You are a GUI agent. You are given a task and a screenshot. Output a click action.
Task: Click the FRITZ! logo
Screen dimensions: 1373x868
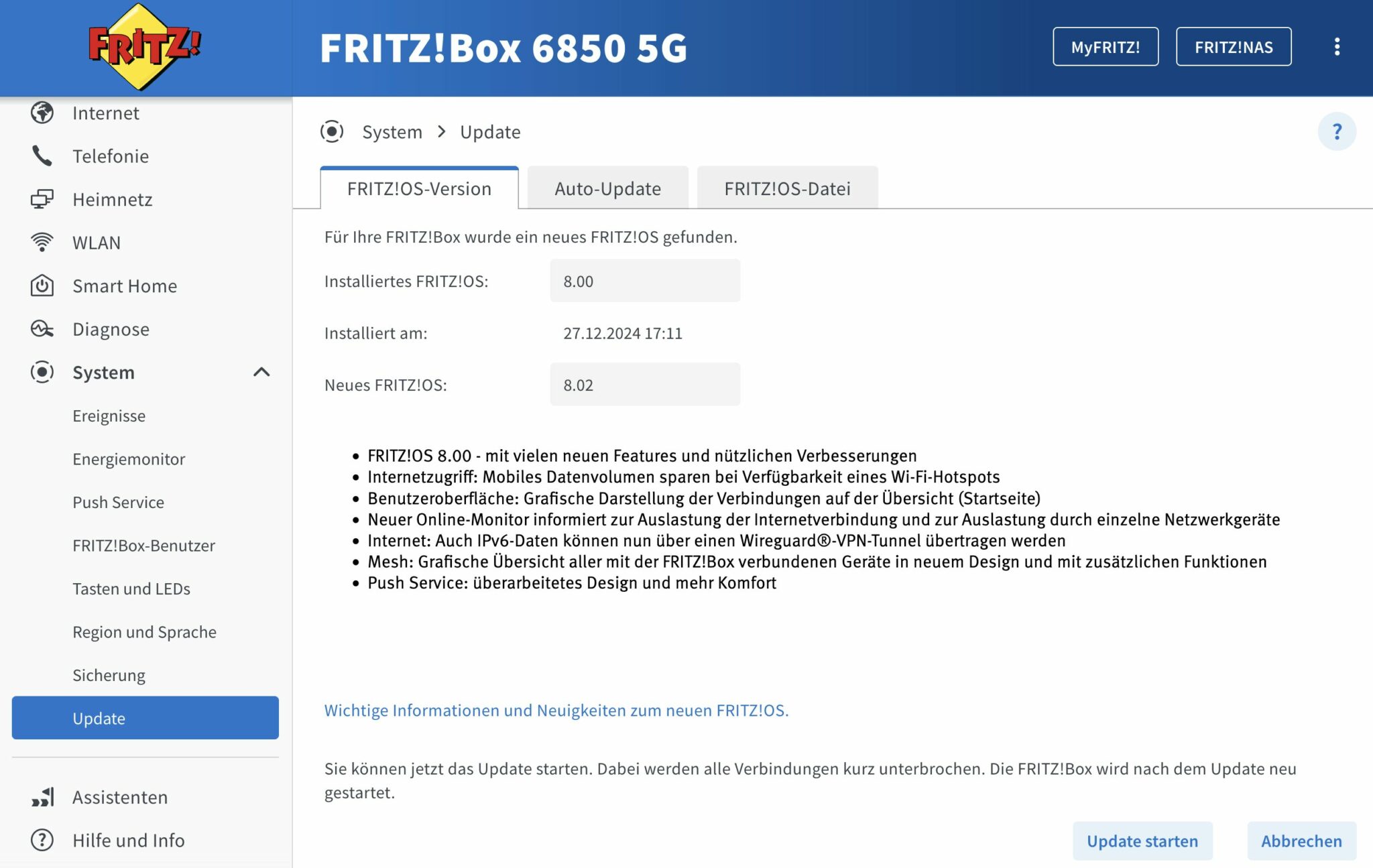[137, 46]
